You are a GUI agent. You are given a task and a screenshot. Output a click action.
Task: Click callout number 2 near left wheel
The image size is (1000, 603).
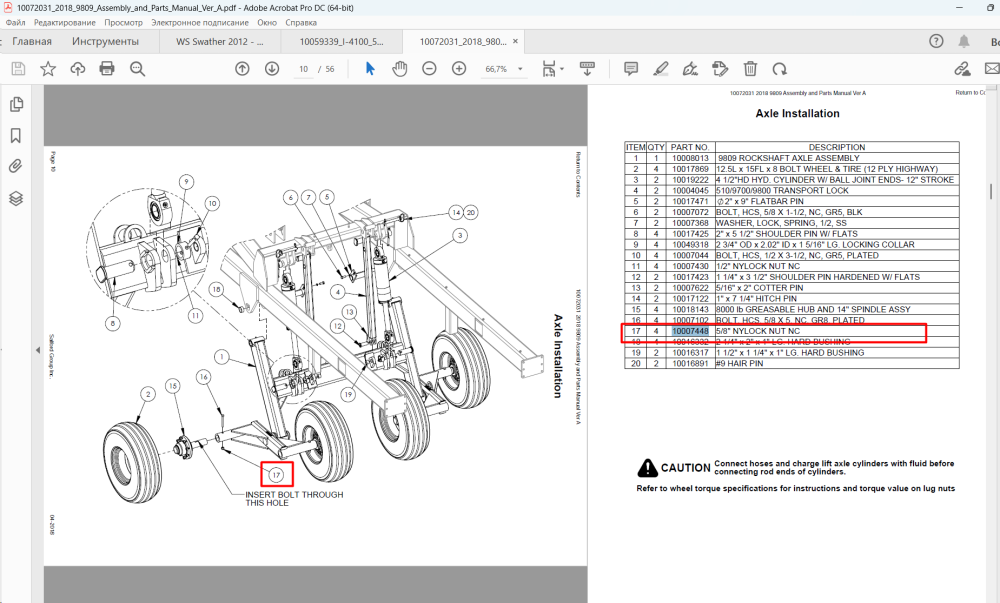[x=148, y=394]
